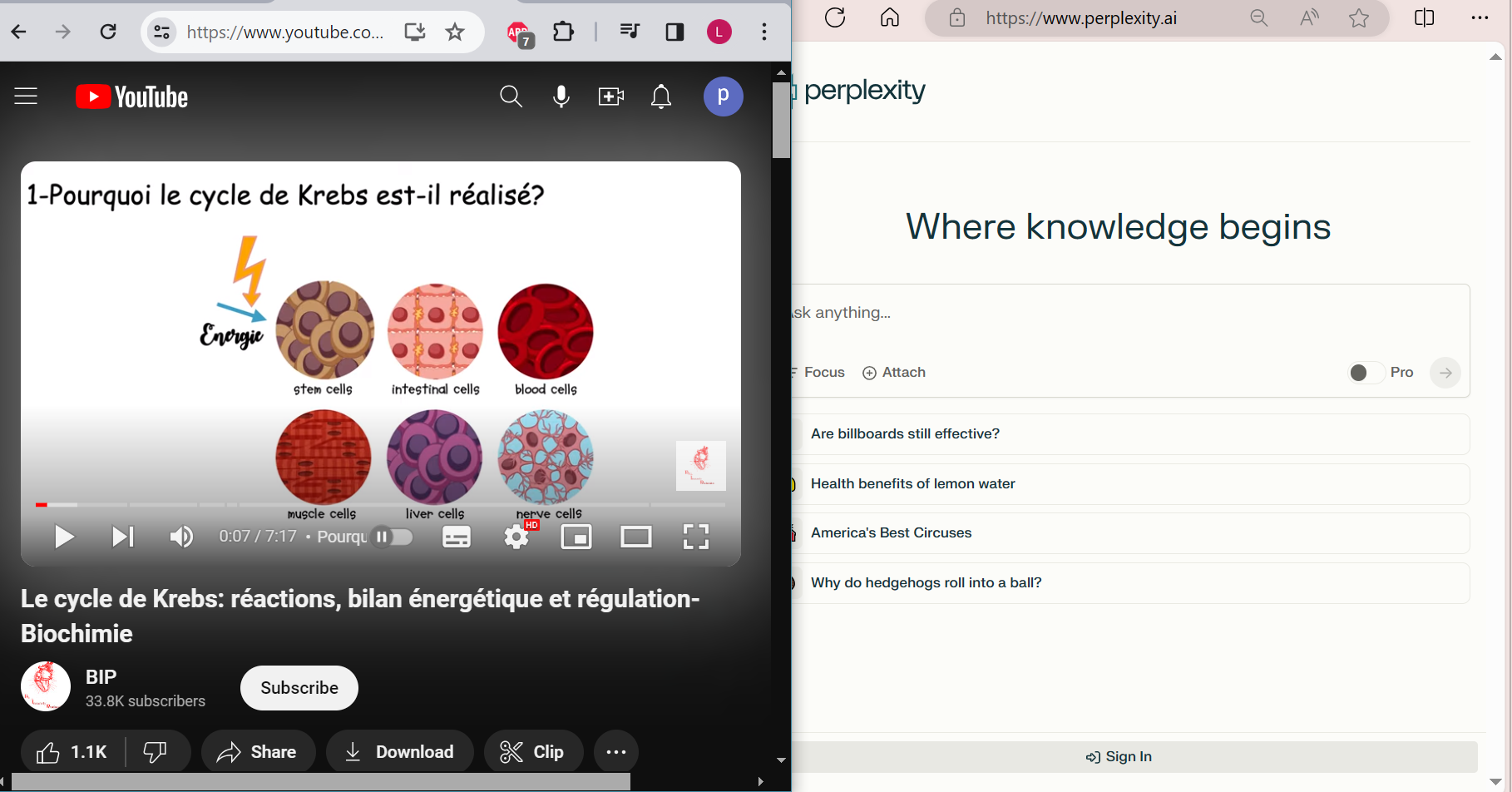The height and width of the screenshot is (792, 1512).
Task: Seek on the video progress bar
Action: click(x=381, y=504)
